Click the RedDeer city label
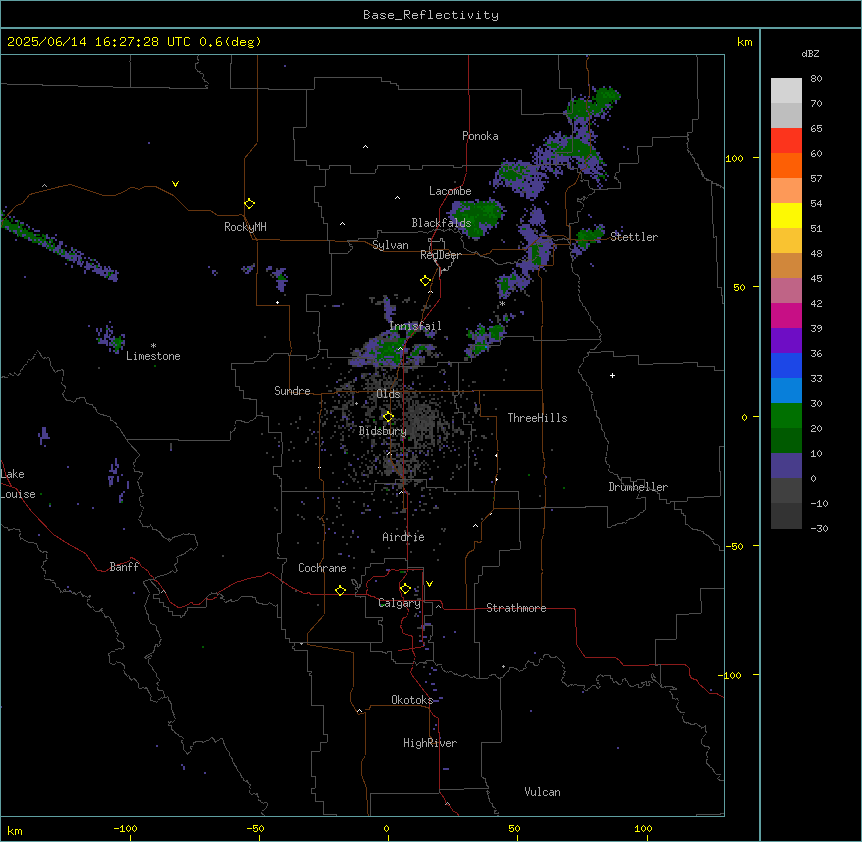The width and height of the screenshot is (862, 842). [440, 255]
